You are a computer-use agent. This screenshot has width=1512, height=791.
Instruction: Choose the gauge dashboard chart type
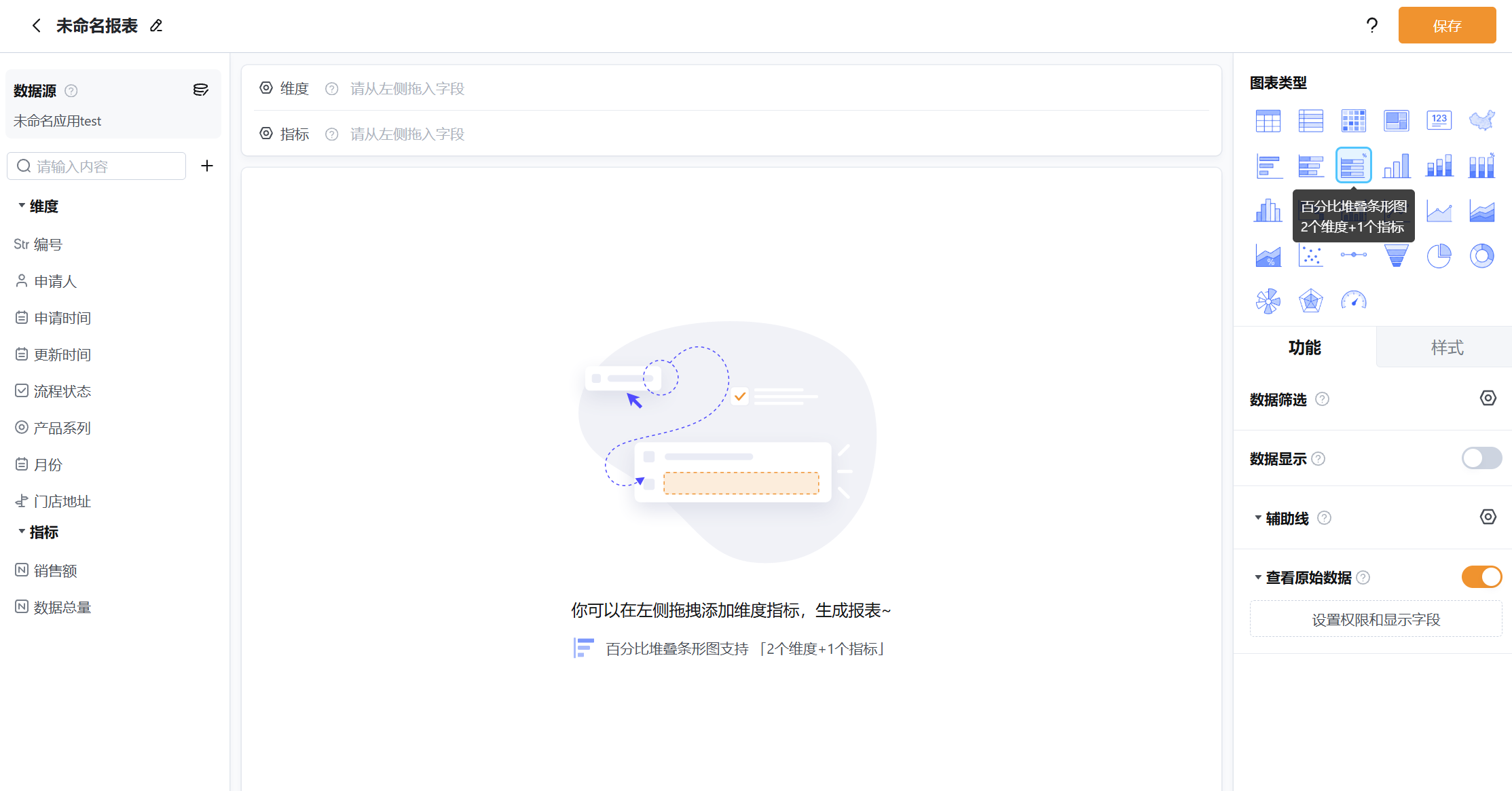(1353, 300)
